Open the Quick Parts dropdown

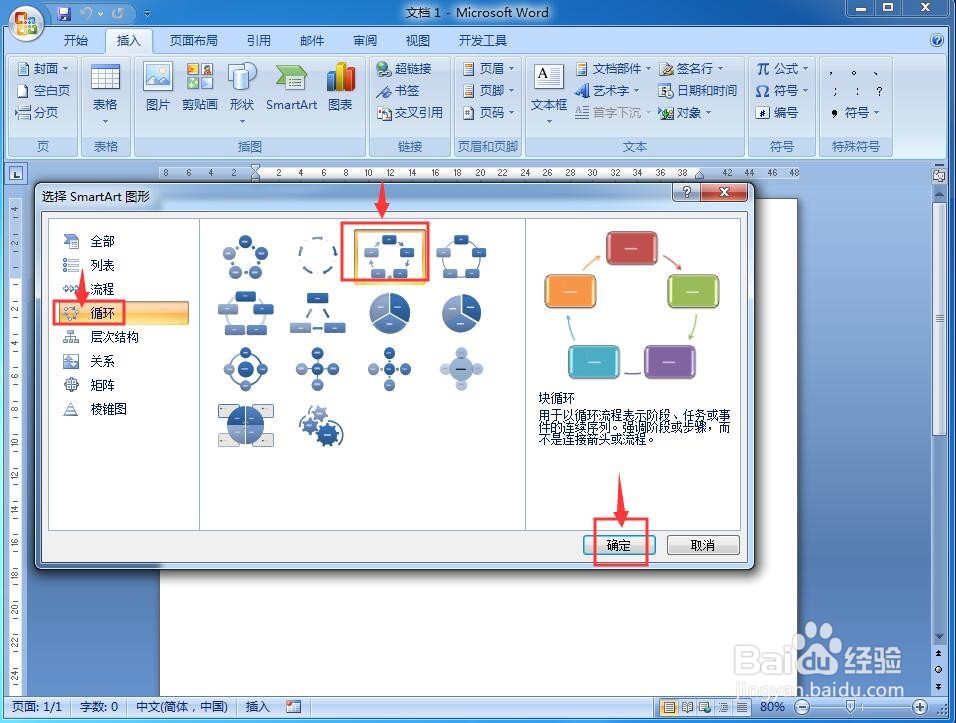613,68
